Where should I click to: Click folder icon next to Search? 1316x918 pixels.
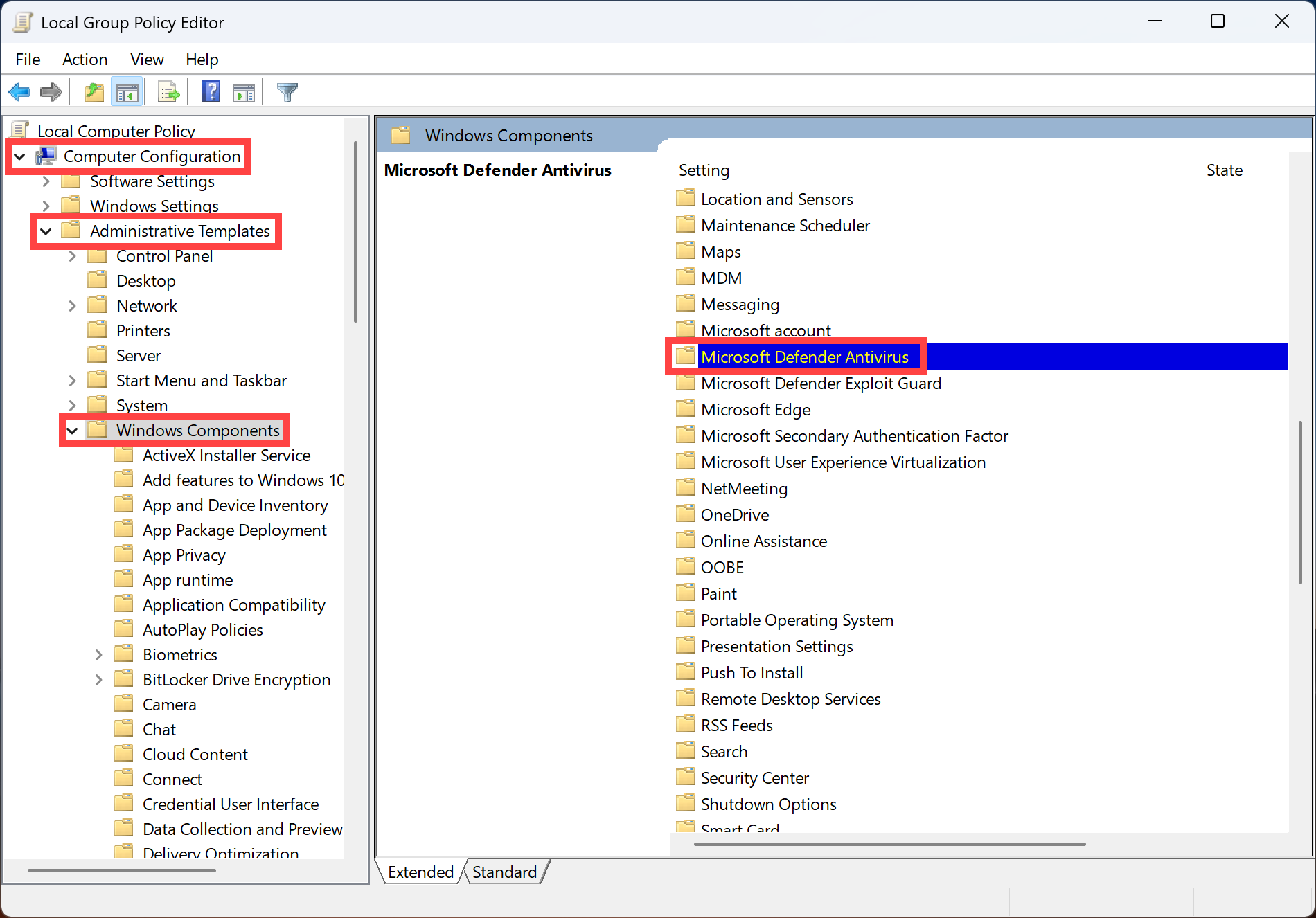click(x=686, y=750)
